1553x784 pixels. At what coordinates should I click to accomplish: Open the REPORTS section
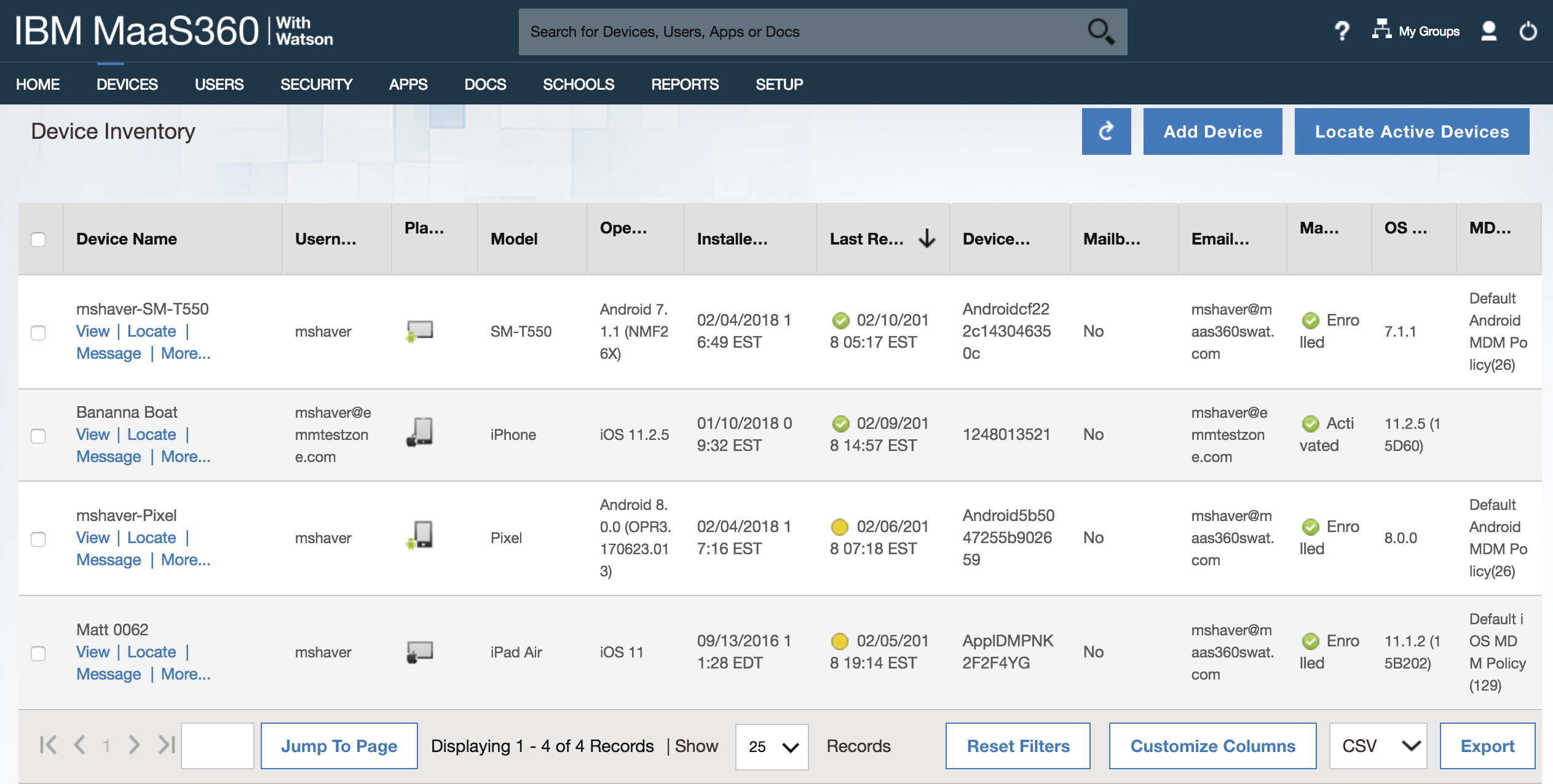685,84
